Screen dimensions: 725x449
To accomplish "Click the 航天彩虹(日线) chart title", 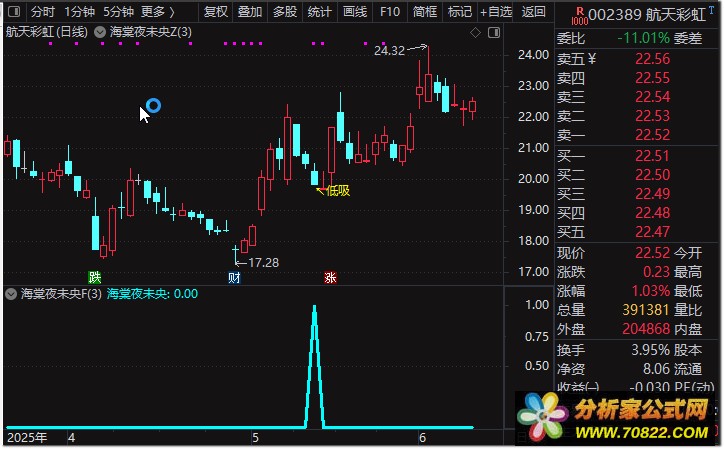I will click(x=46, y=32).
